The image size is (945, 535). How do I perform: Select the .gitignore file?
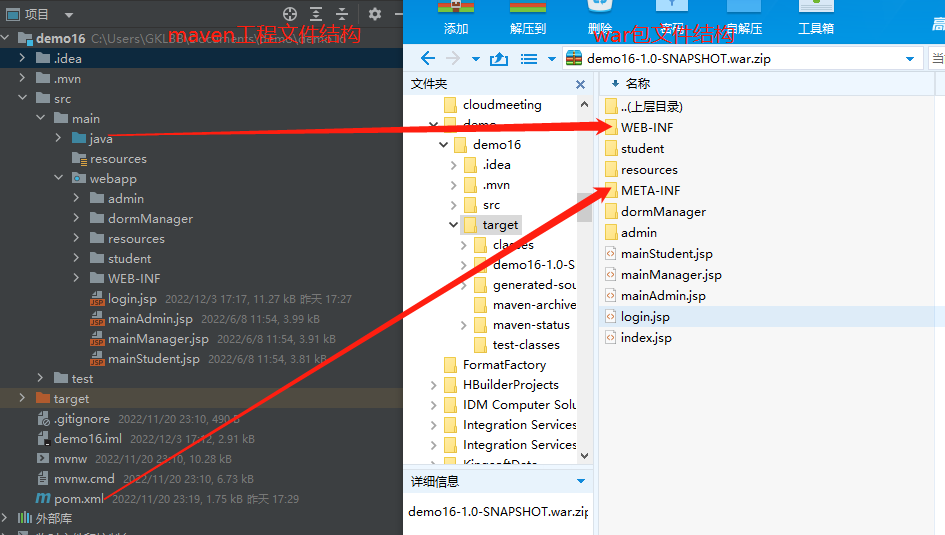coord(74,419)
